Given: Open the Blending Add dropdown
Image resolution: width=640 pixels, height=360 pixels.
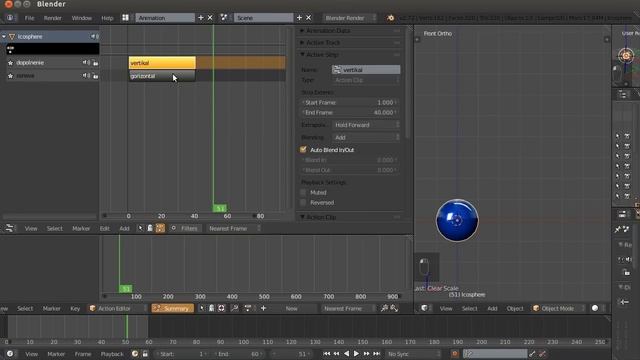Looking at the screenshot, I should 366,137.
